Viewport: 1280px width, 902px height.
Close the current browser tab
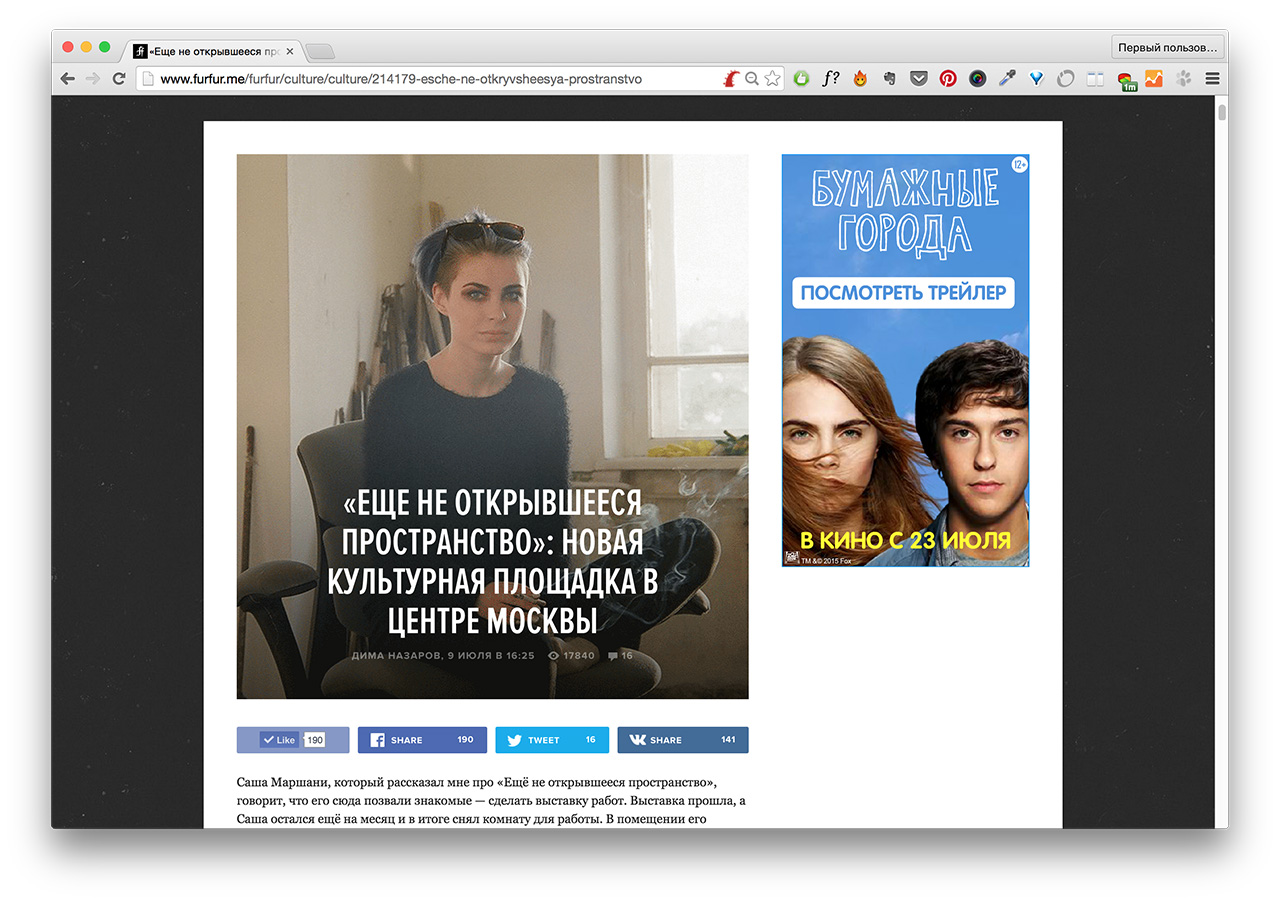[290, 51]
